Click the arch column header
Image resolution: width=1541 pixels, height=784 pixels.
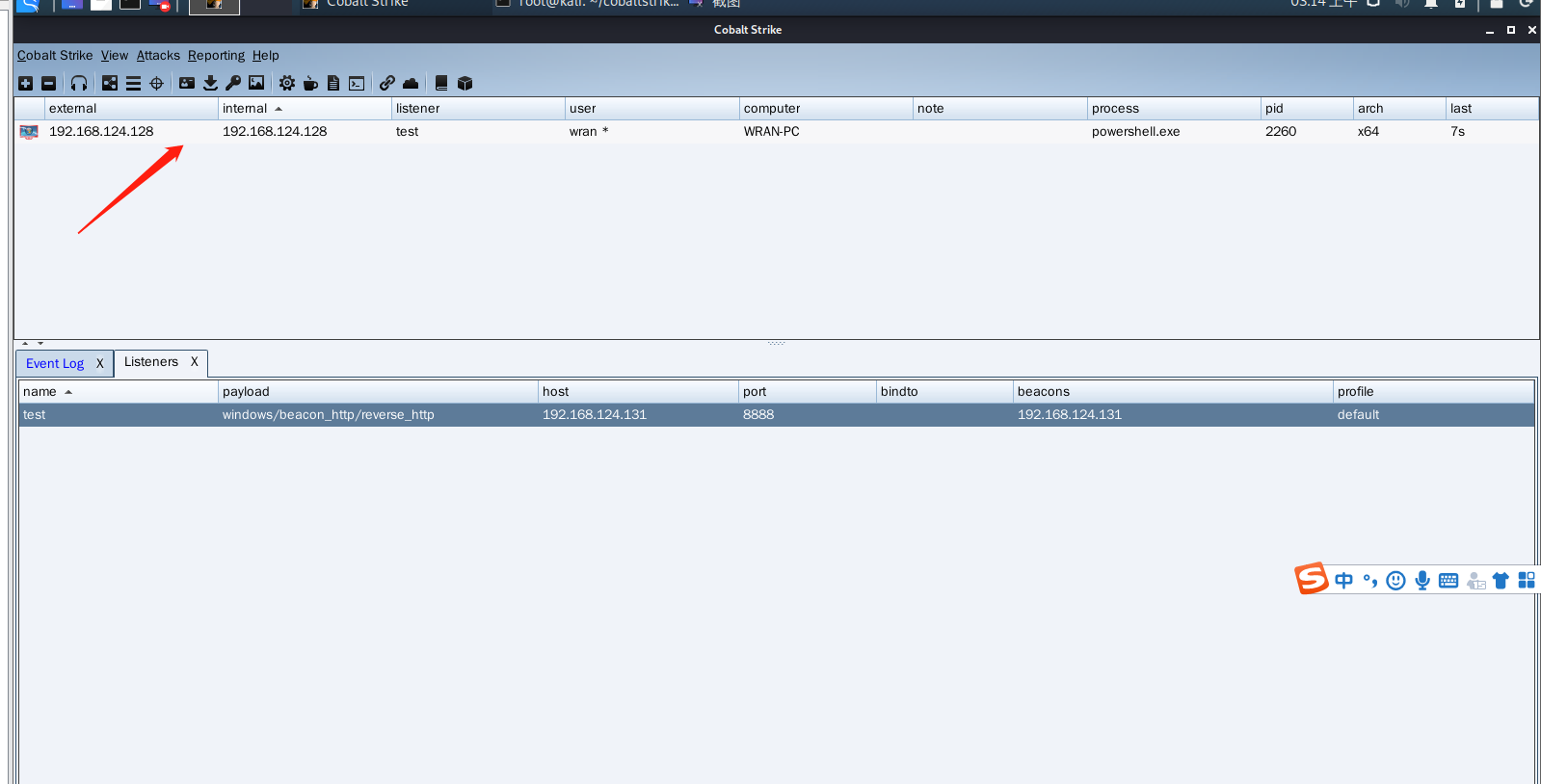pos(1399,109)
